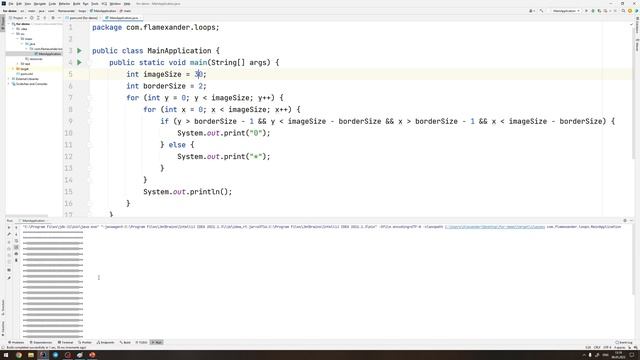The width and height of the screenshot is (640, 360).
Task: Run the MainApplication class from the gutter arrow
Action: pyautogui.click(x=80, y=51)
